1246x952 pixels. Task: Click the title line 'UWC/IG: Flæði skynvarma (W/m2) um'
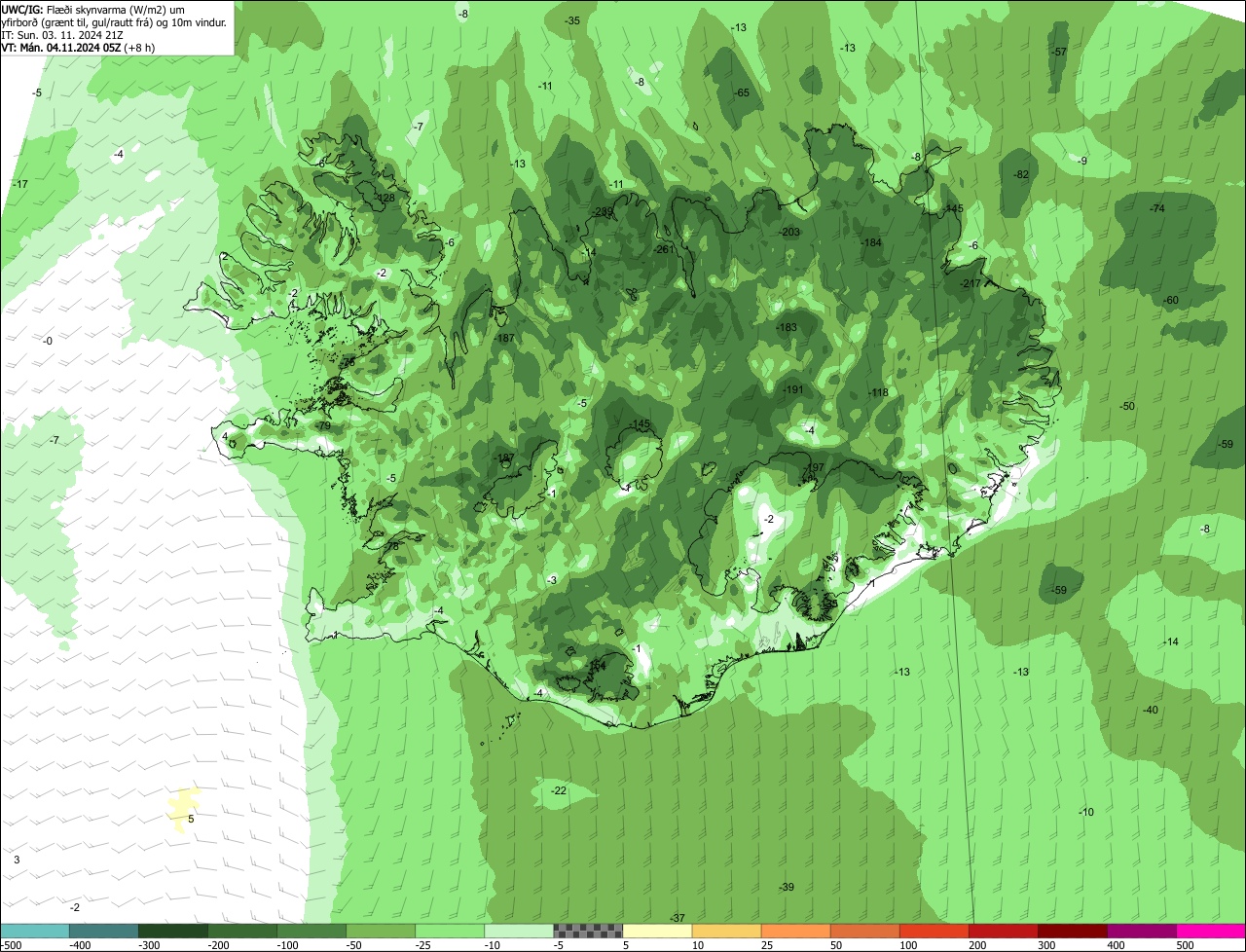coord(93,9)
